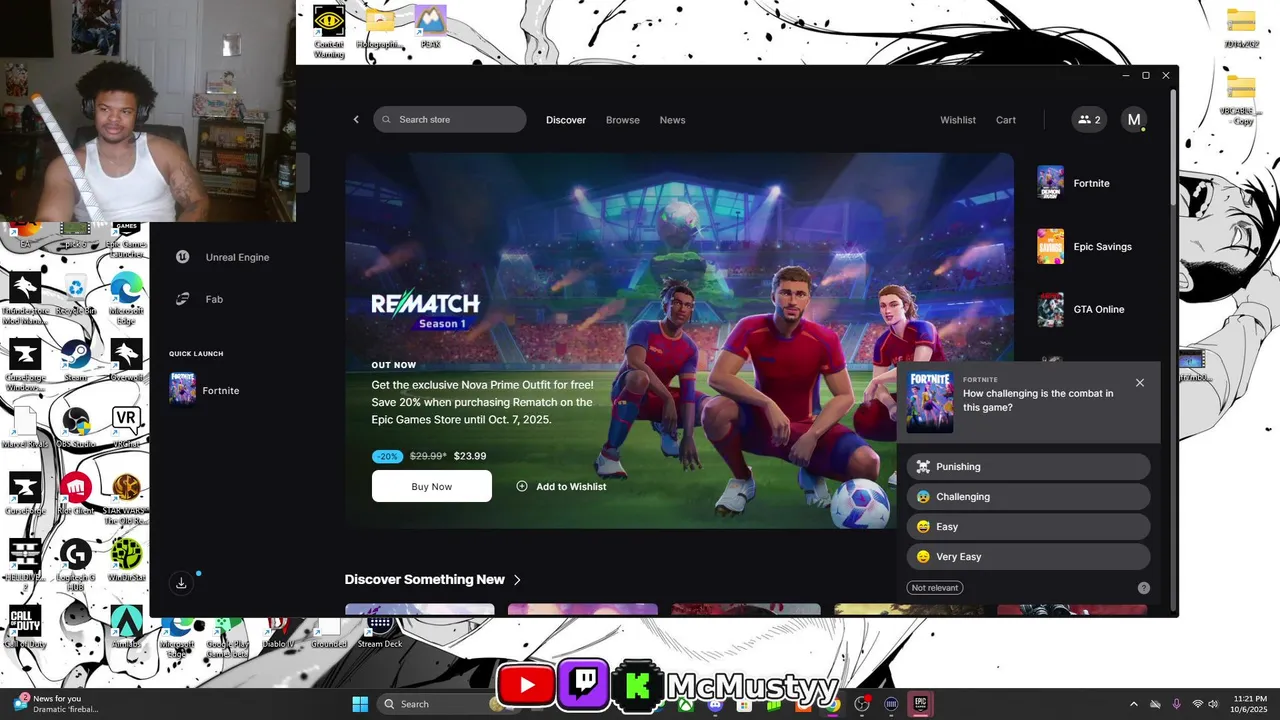Focus the Search store field
This screenshot has height=720, width=1280.
click(x=450, y=120)
